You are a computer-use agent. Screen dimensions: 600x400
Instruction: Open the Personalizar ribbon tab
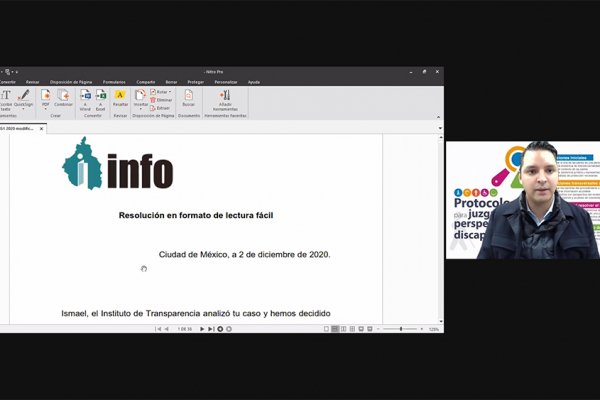pyautogui.click(x=226, y=82)
